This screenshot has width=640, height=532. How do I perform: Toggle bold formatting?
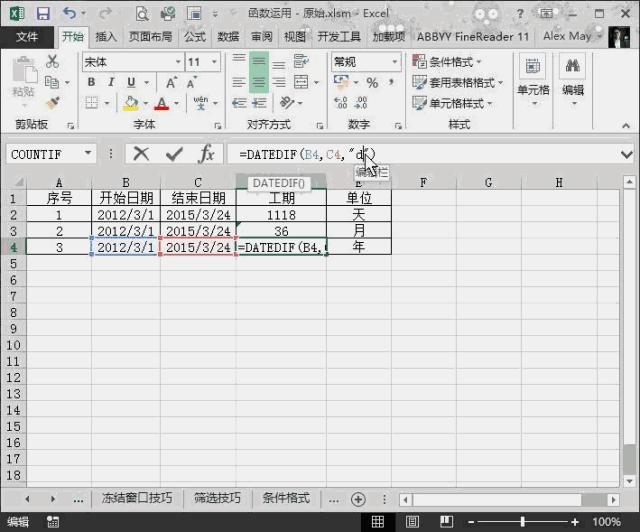point(91,82)
